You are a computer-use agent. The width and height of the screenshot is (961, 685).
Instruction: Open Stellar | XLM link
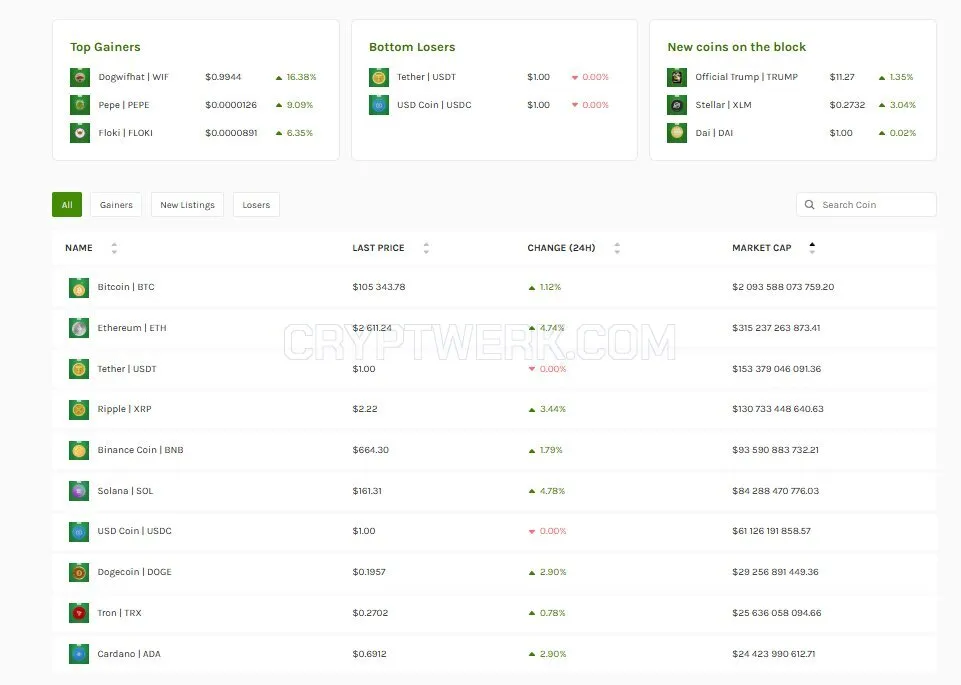(x=723, y=105)
